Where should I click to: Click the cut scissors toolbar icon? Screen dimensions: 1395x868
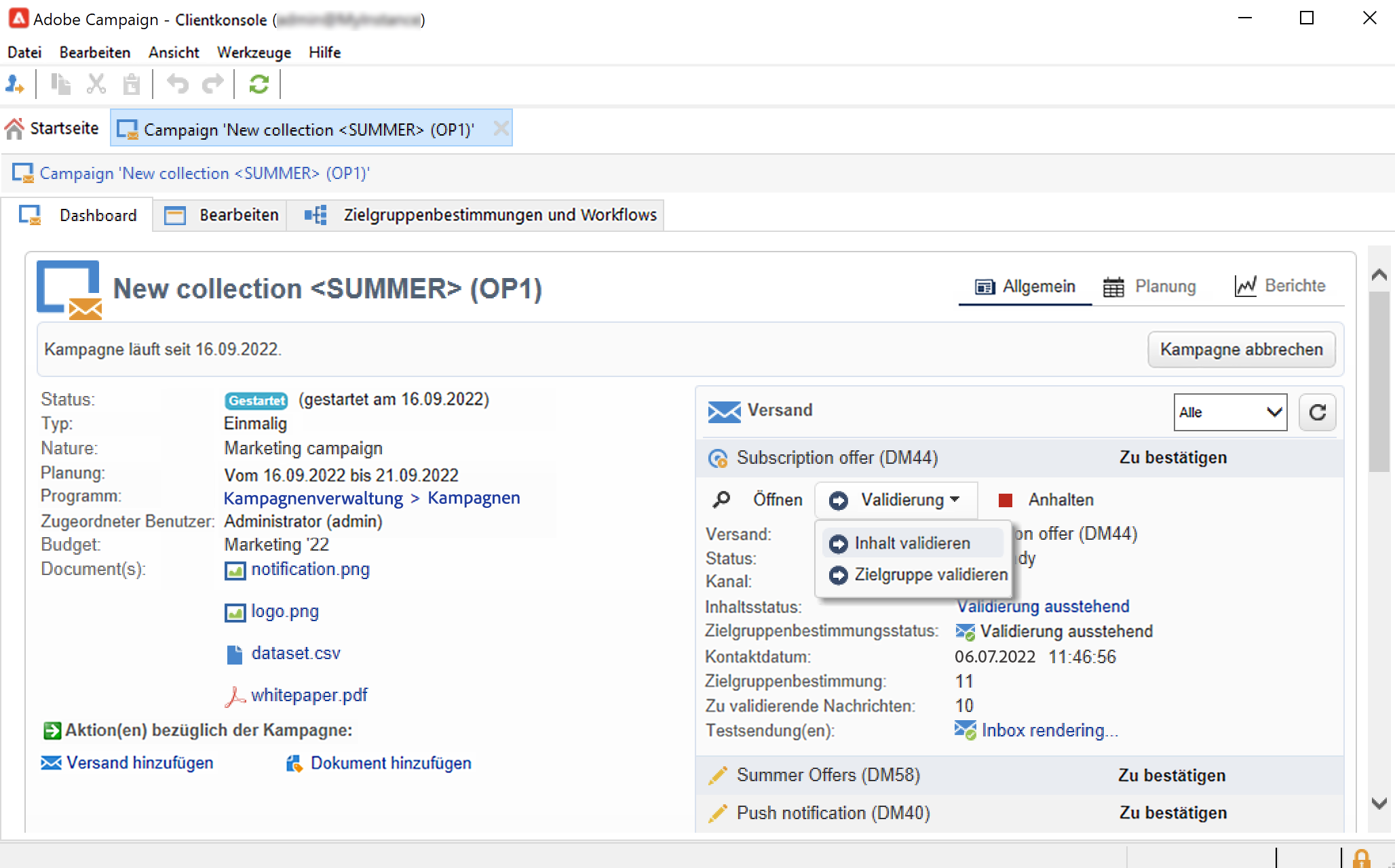click(x=96, y=84)
